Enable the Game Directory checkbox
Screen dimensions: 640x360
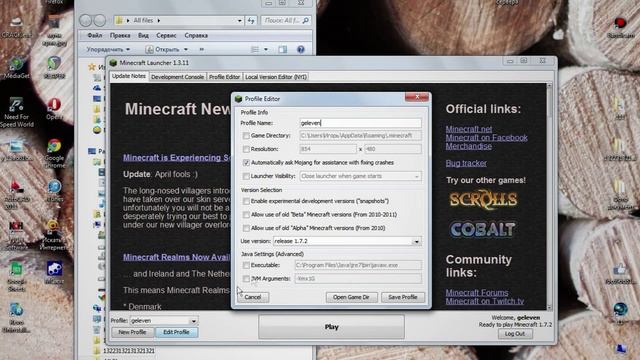pos(246,136)
